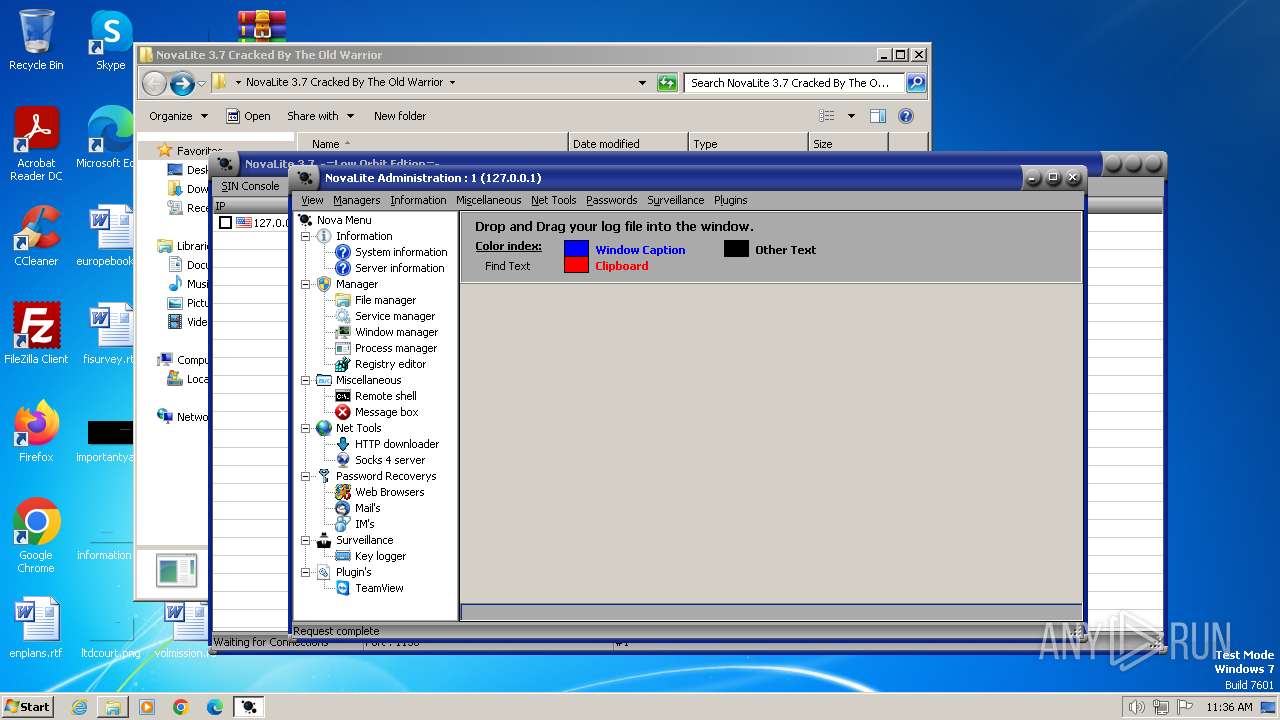
Task: Select Window manager in the tree
Action: 396,332
